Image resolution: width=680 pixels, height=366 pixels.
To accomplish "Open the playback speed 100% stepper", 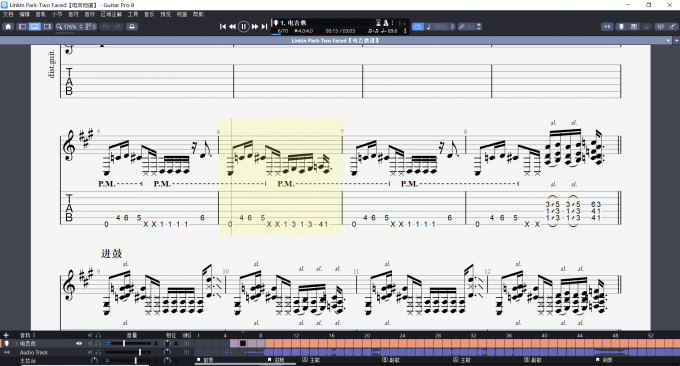I will pos(452,26).
